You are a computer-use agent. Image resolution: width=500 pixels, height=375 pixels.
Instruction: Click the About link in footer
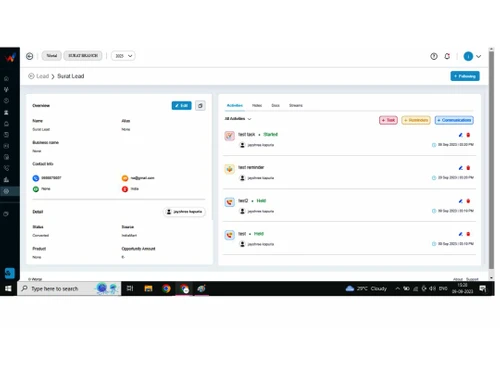coord(458,279)
